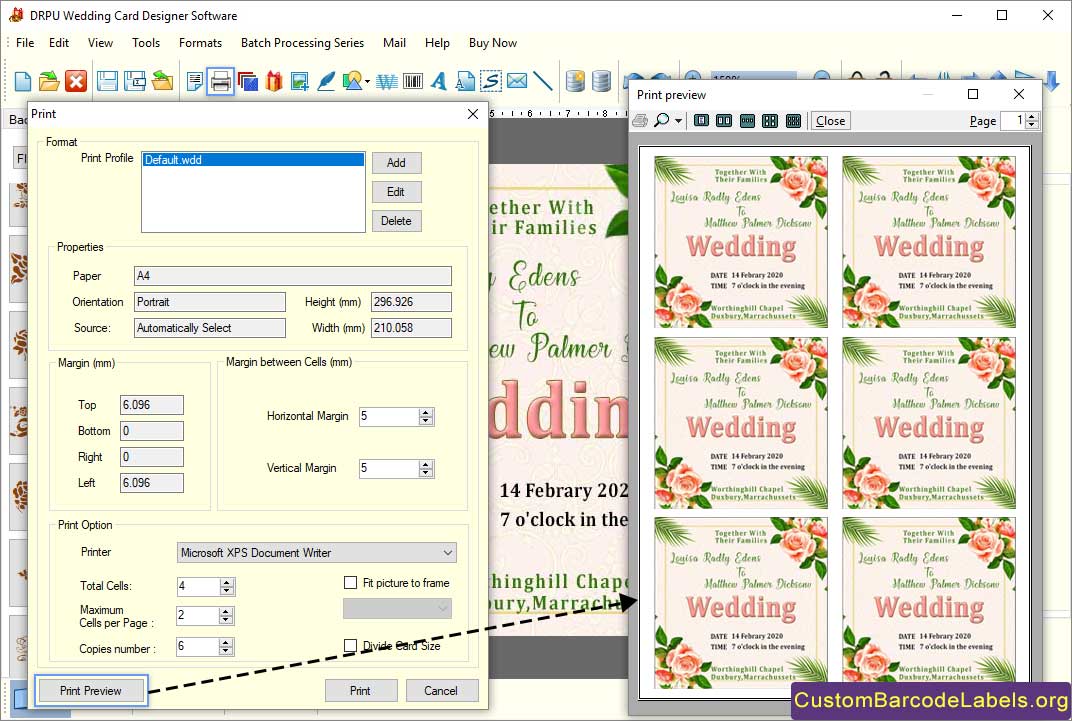Click the New document icon in the toolbar

[23, 81]
